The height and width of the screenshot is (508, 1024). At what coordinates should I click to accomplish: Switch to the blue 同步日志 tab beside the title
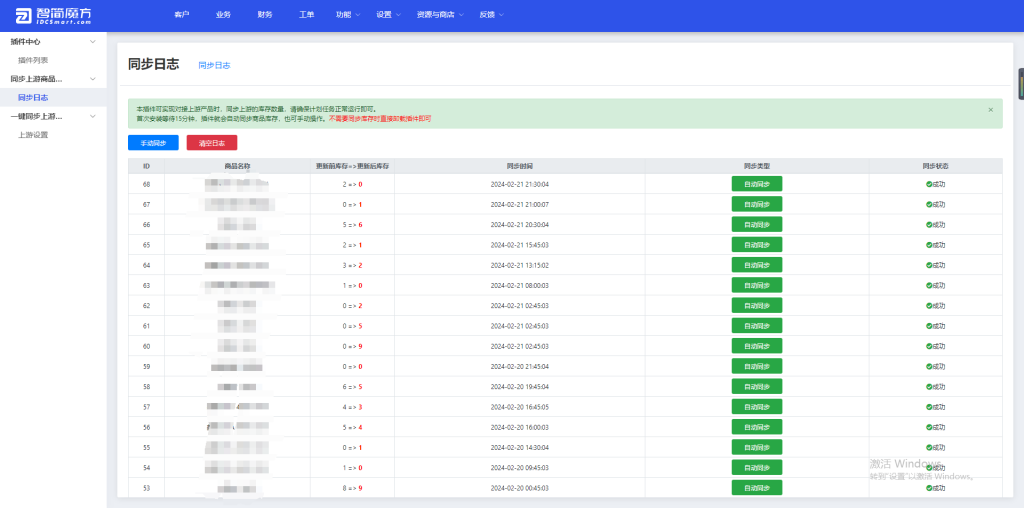pos(214,65)
